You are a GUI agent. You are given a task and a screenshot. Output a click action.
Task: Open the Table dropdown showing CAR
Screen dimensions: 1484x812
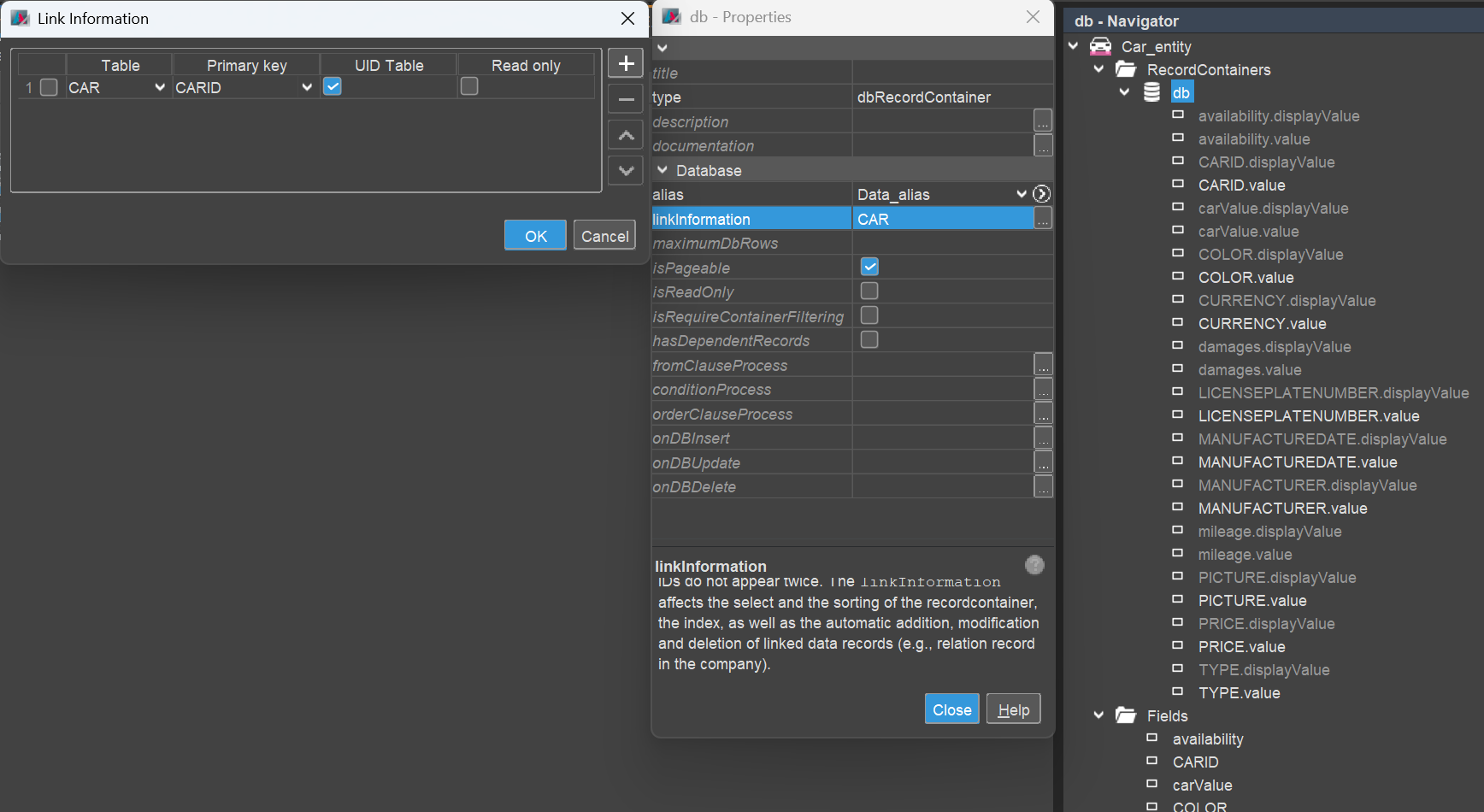pos(159,87)
